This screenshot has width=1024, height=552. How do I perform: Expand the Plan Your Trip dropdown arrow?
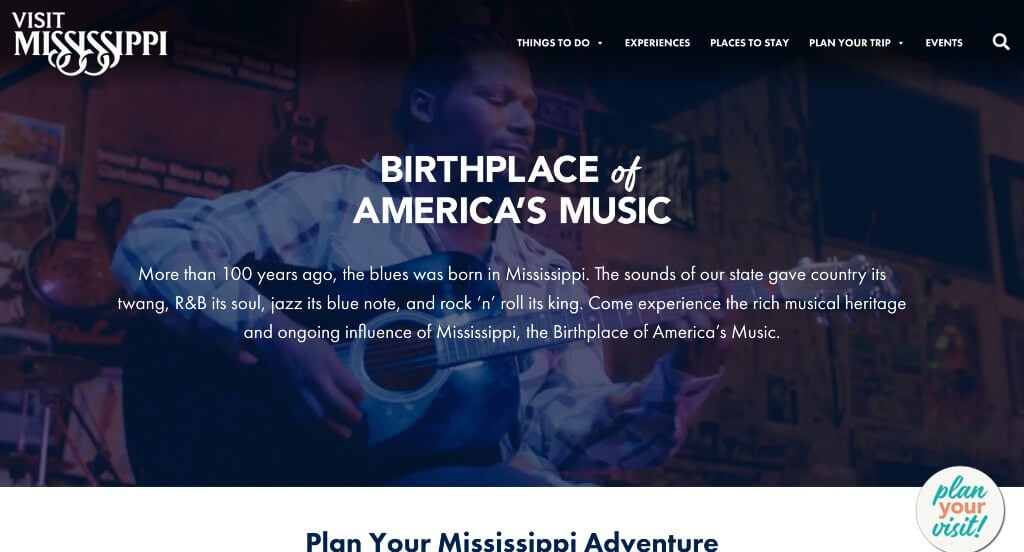tap(901, 43)
